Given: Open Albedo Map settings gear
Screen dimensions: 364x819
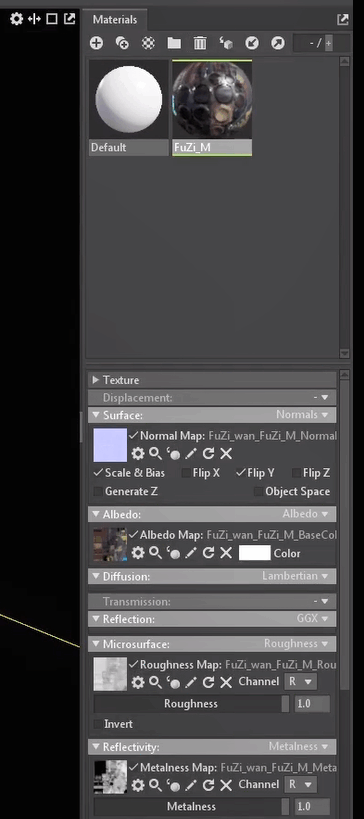Looking at the screenshot, I should coord(138,553).
